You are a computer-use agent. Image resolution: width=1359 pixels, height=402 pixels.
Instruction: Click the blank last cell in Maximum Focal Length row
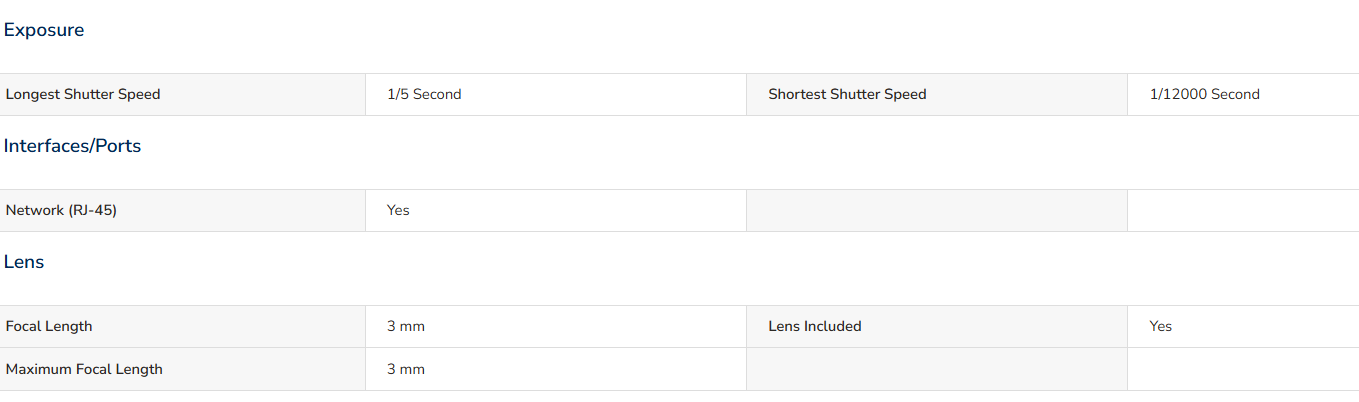[x=1243, y=369]
